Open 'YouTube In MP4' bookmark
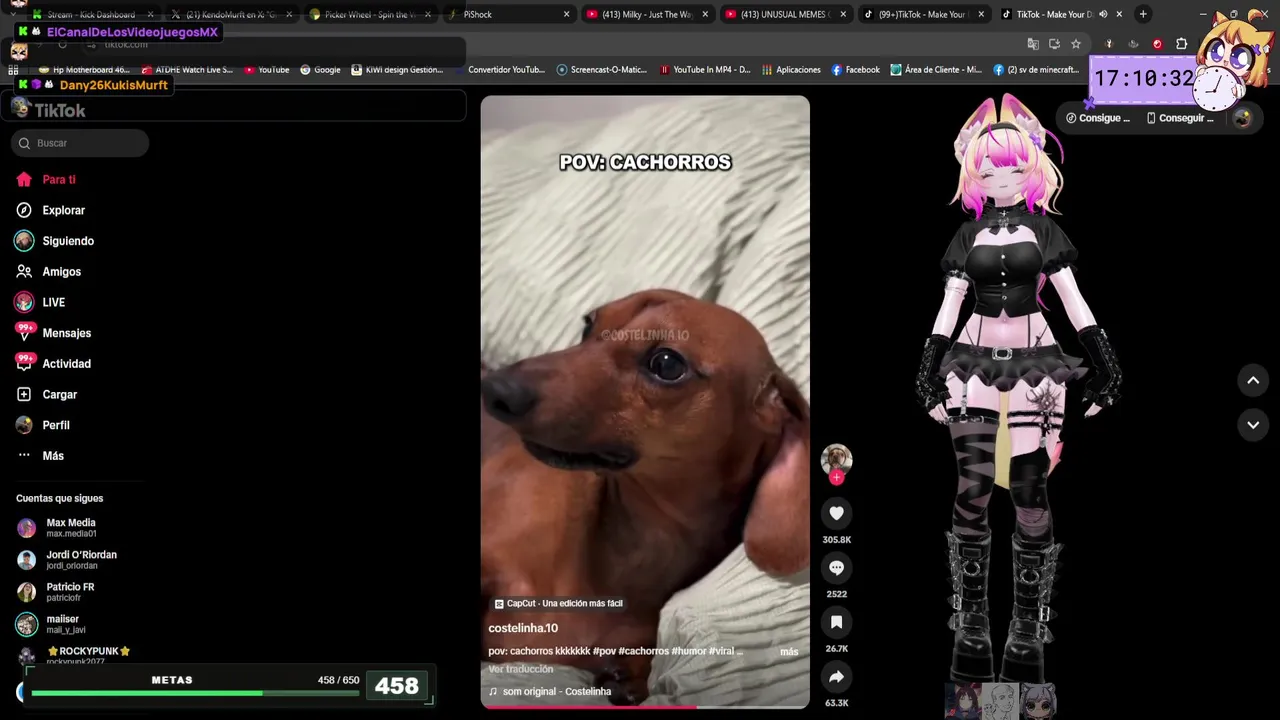Screen dimensions: 1280x720 click(x=705, y=70)
